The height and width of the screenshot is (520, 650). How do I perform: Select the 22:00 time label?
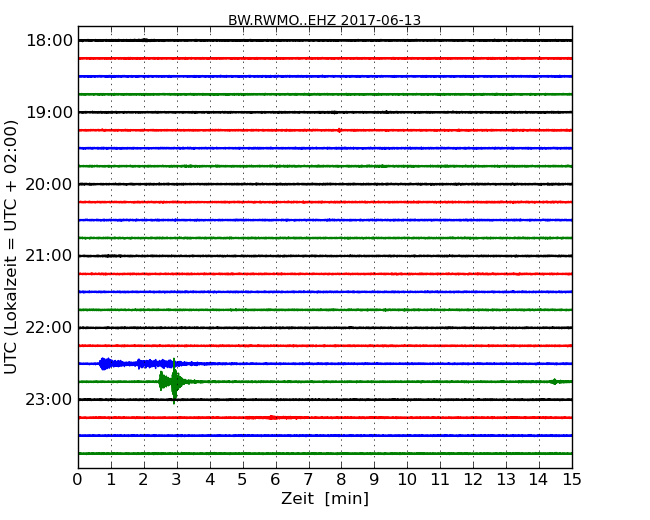pos(49,328)
